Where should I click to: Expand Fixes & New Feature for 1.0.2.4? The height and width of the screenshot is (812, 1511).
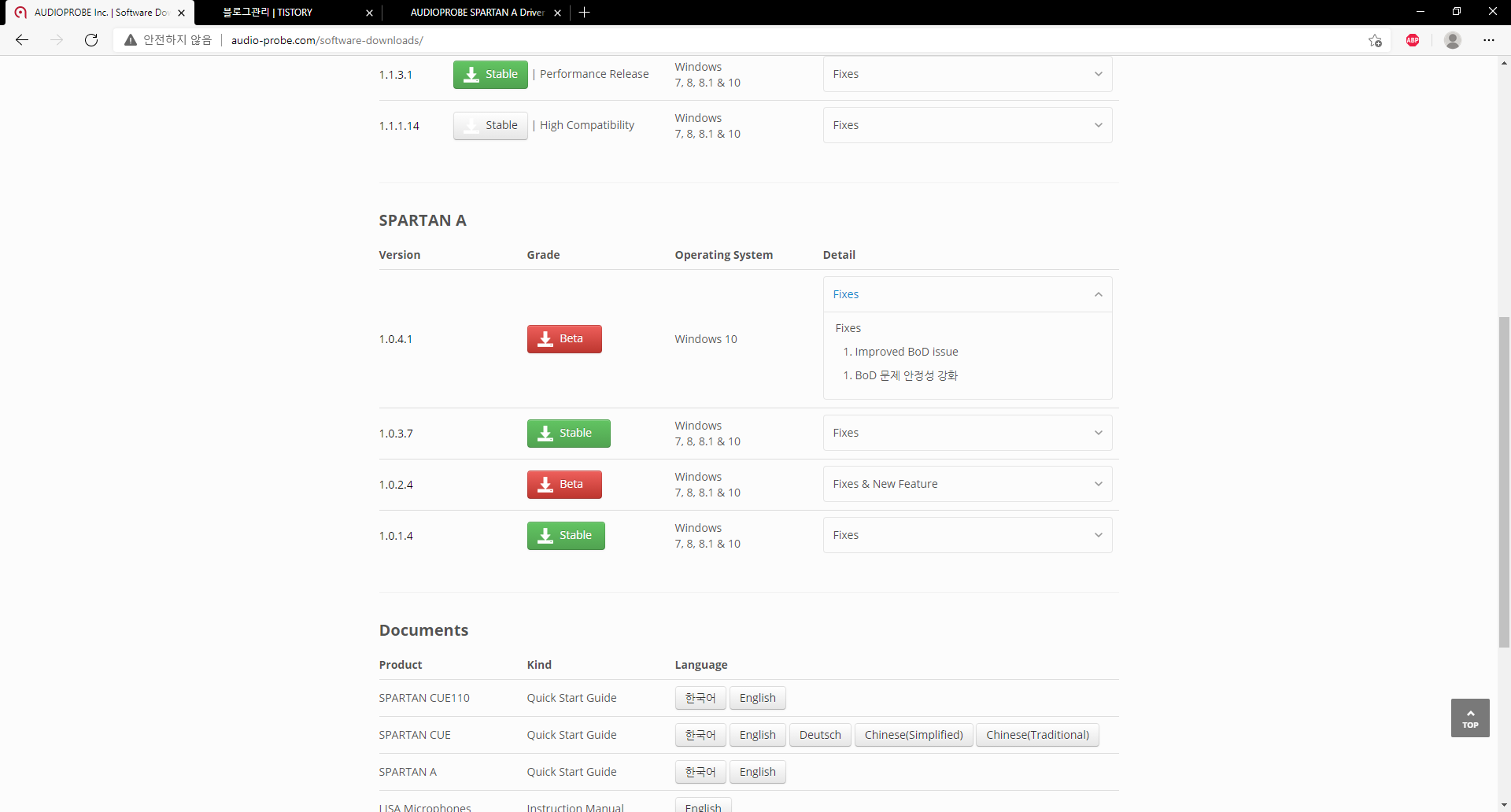[x=967, y=484]
